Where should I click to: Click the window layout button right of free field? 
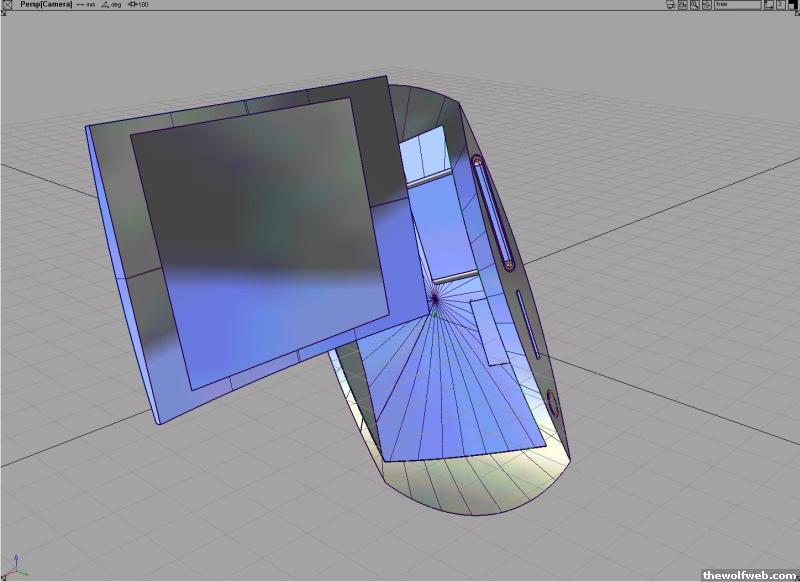(768, 5)
